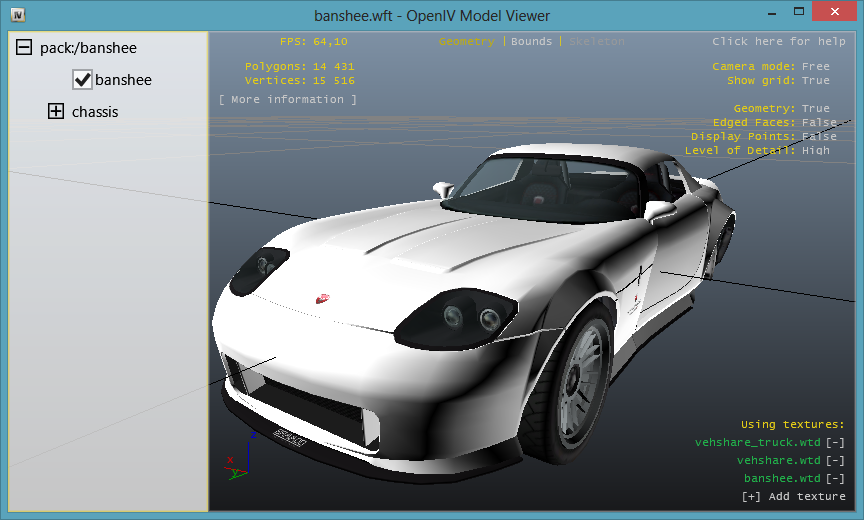Toggle Display Points option
Image resolution: width=864 pixels, height=520 pixels.
click(x=818, y=136)
